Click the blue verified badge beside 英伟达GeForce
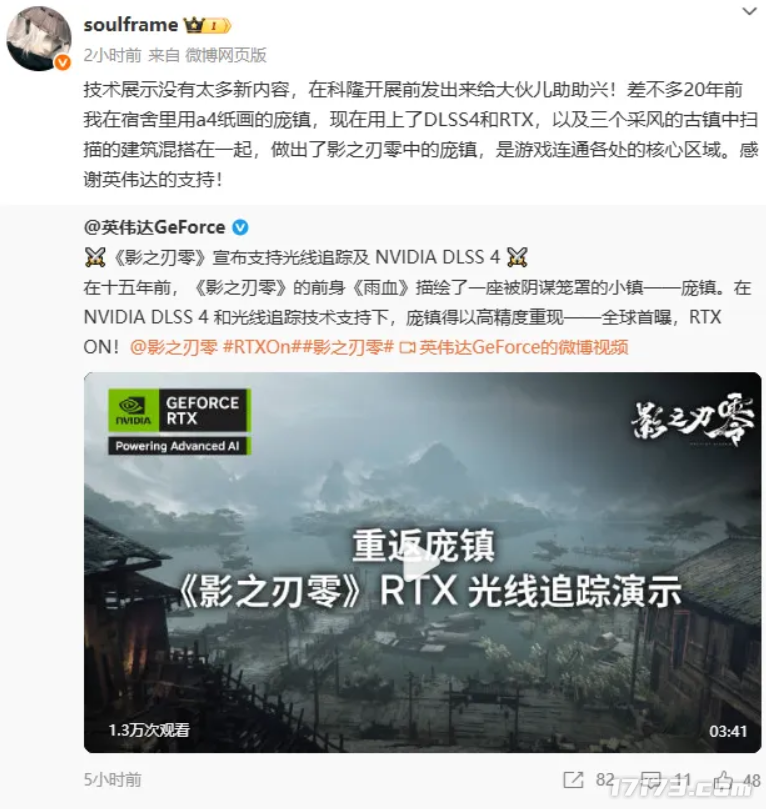766x809 pixels. coord(240,227)
